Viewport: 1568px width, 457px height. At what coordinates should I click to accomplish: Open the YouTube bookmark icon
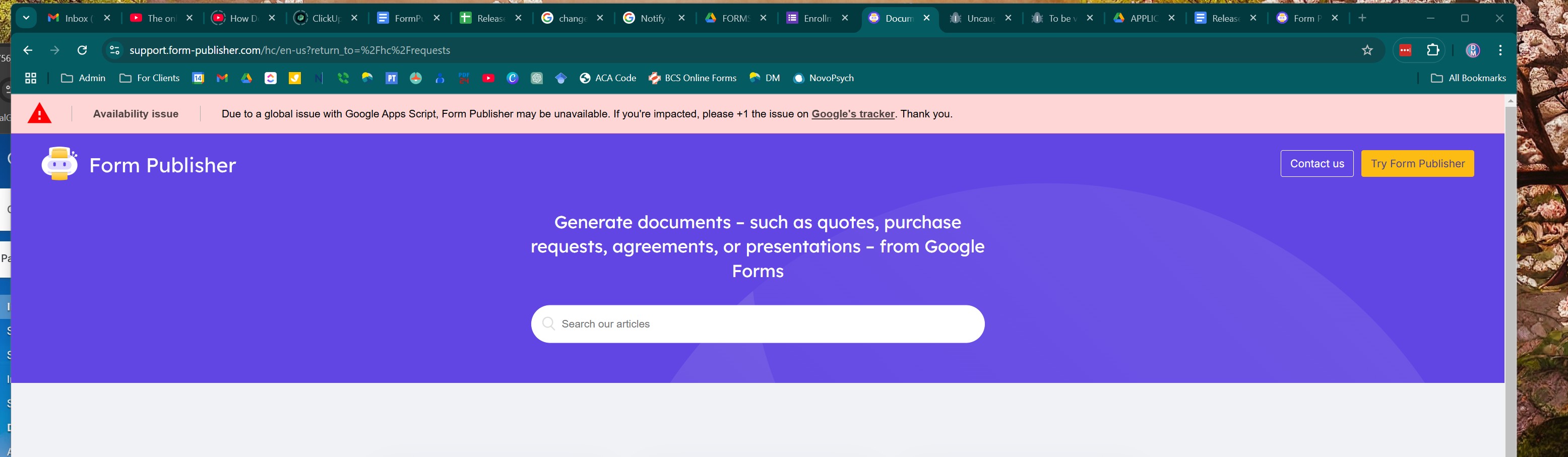coord(488,79)
